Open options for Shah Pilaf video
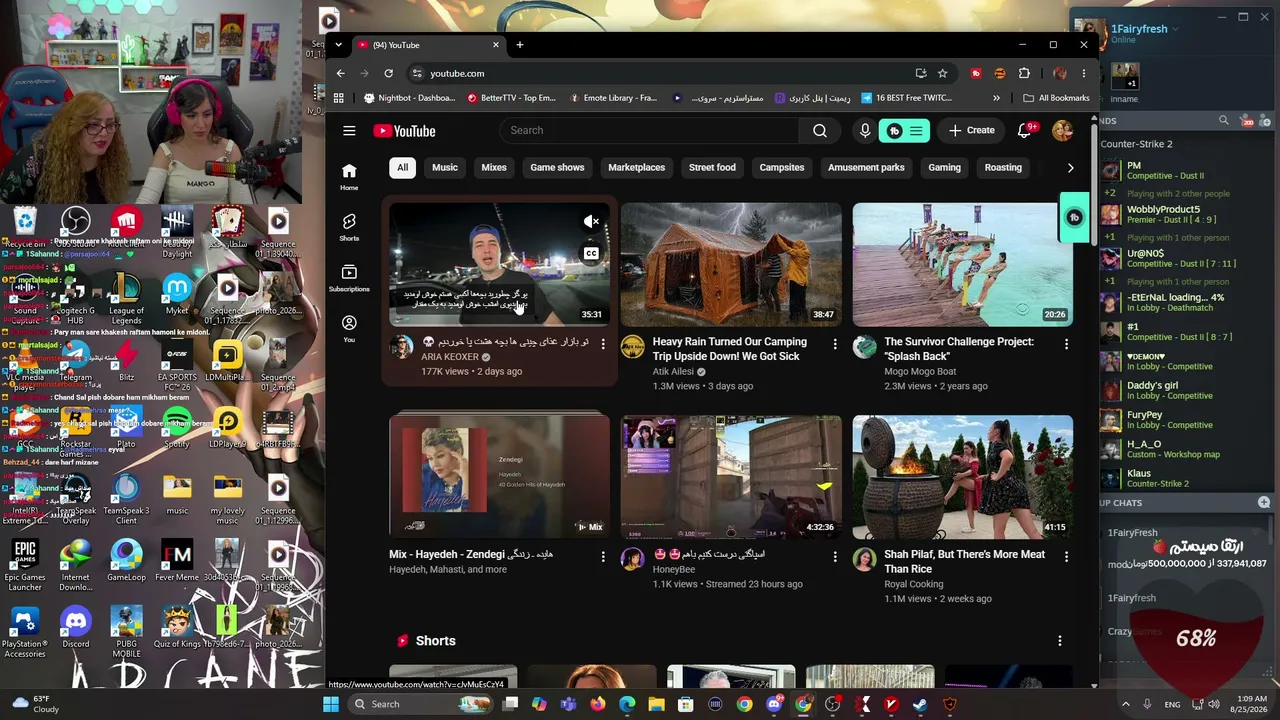Image resolution: width=1280 pixels, height=720 pixels. click(x=1066, y=556)
